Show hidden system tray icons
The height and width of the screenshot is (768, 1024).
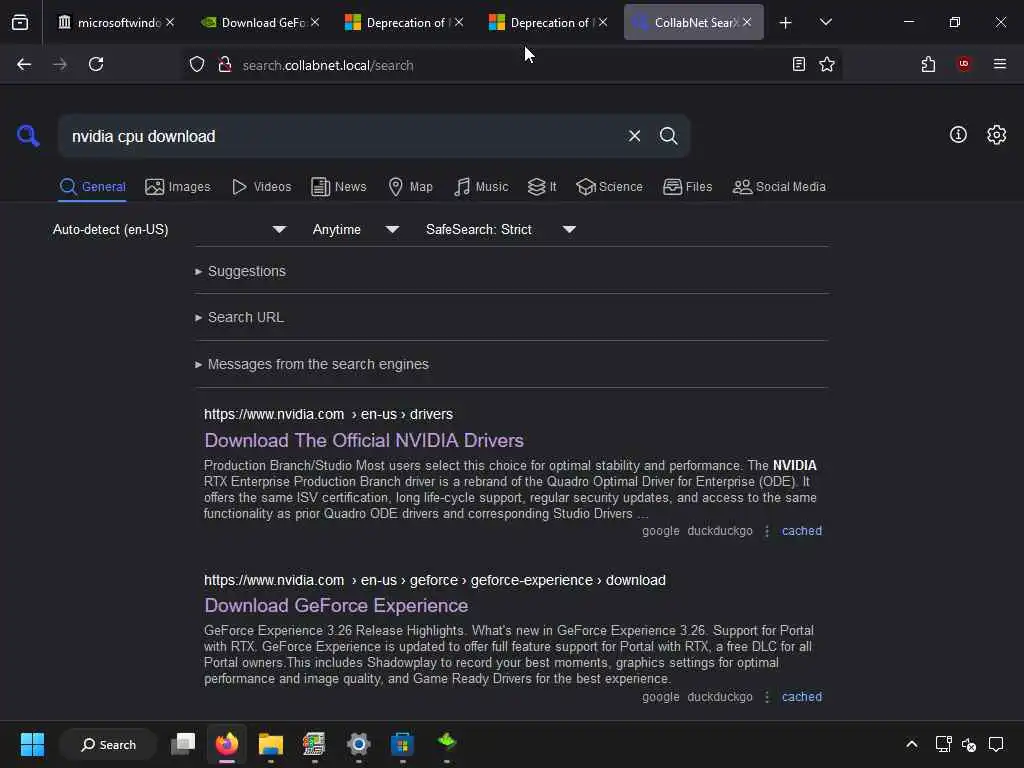[x=912, y=744]
